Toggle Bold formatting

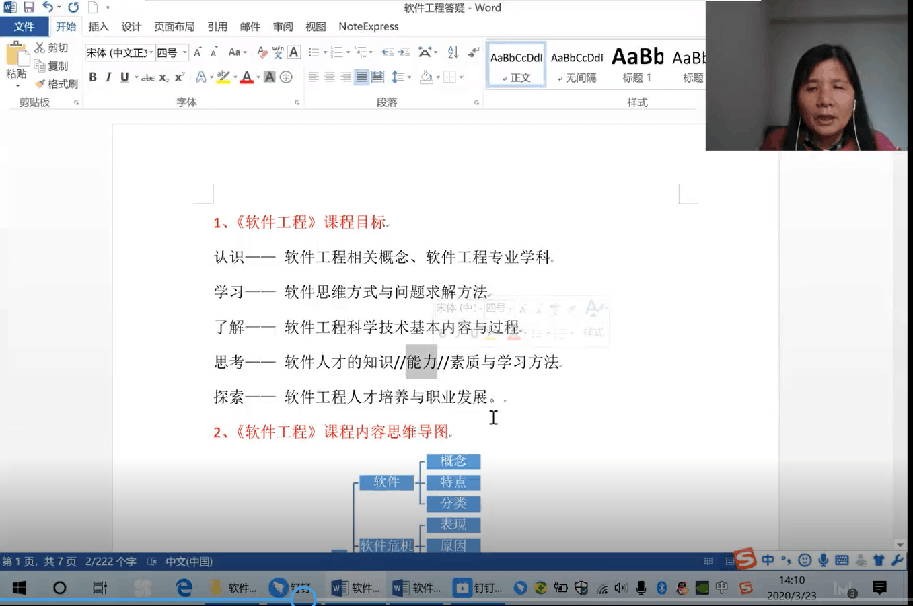93,77
